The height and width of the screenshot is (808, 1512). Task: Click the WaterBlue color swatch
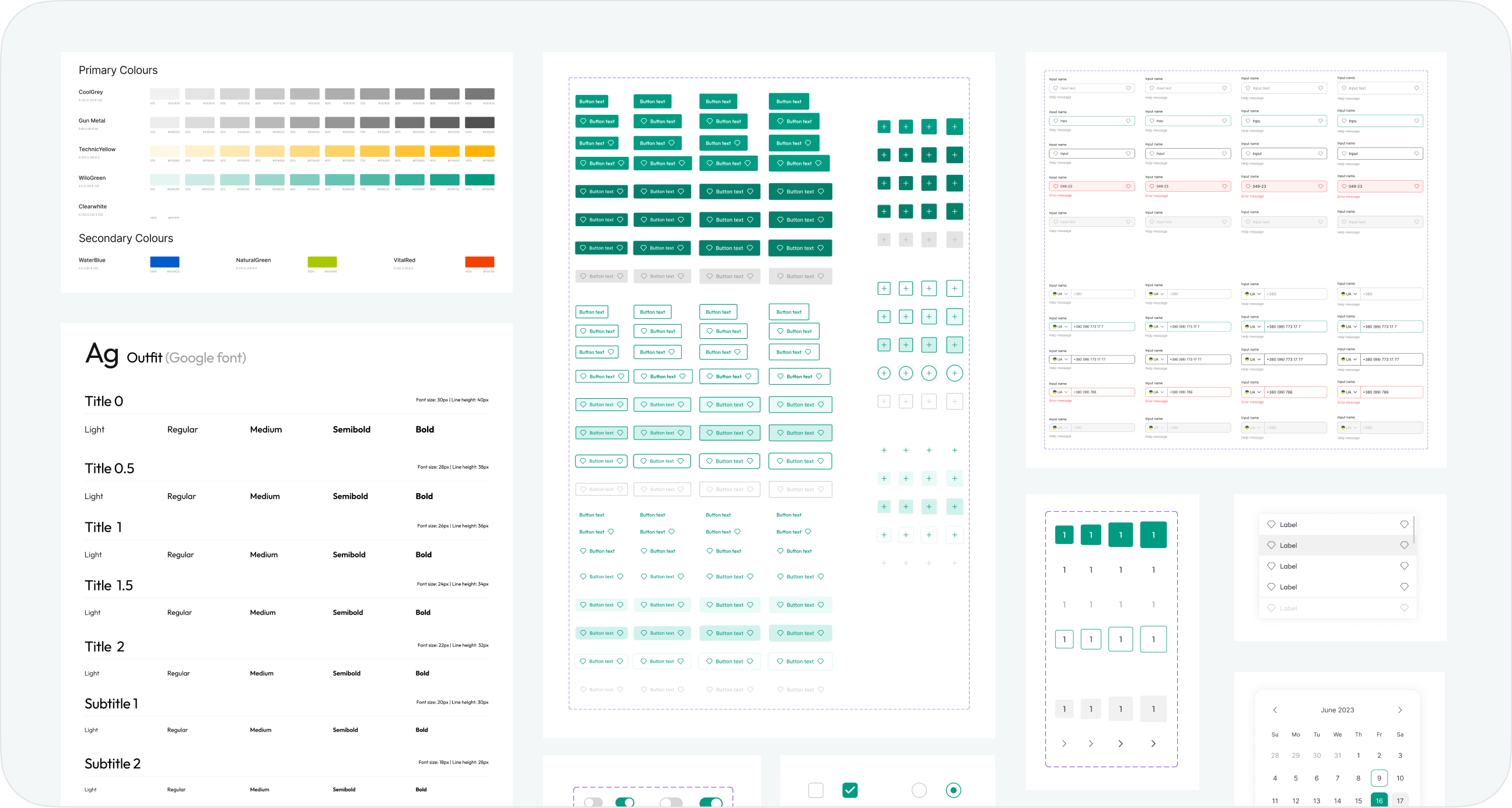click(164, 262)
